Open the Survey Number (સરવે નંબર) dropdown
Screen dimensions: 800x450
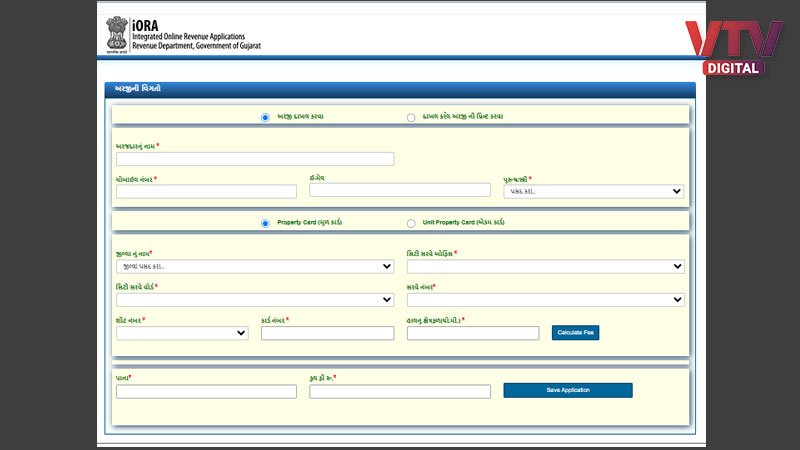(545, 300)
